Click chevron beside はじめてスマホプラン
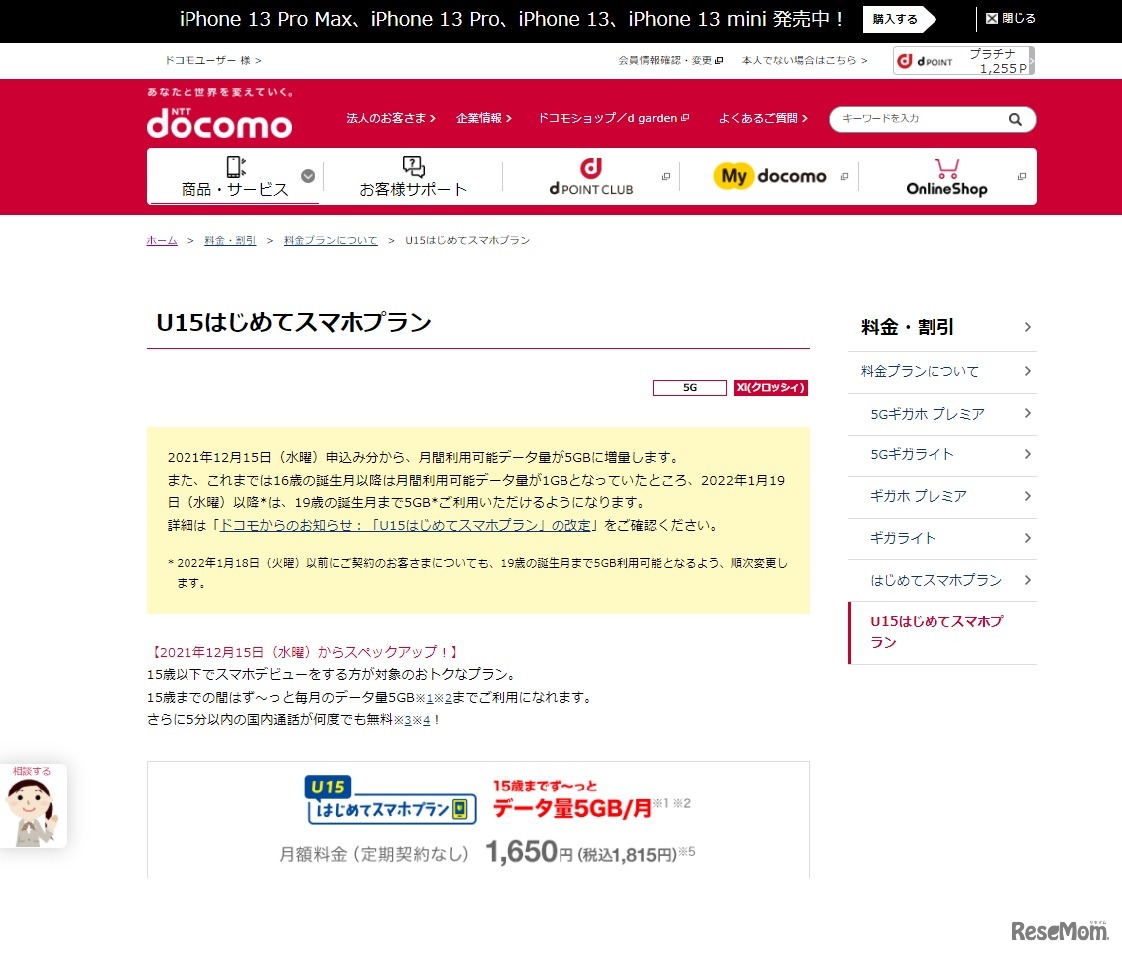Viewport: 1122px width, 954px height. (x=1028, y=580)
